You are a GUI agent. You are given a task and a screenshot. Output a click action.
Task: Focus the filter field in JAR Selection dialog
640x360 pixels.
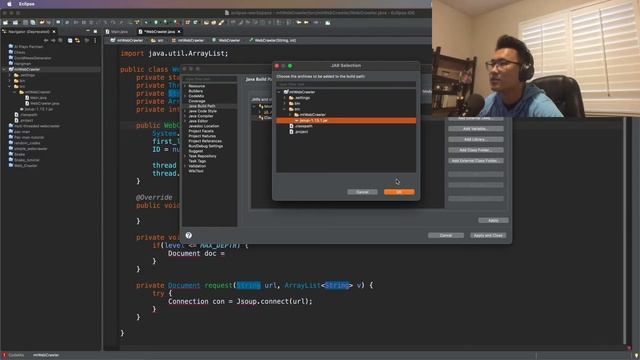346,84
